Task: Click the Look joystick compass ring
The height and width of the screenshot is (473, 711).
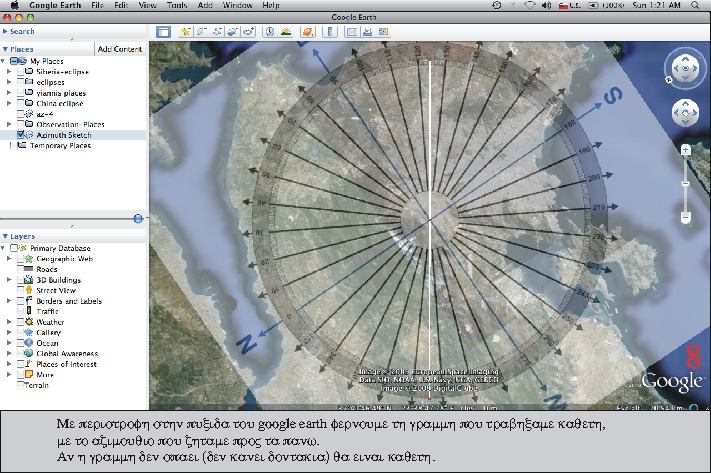Action: pyautogui.click(x=685, y=68)
